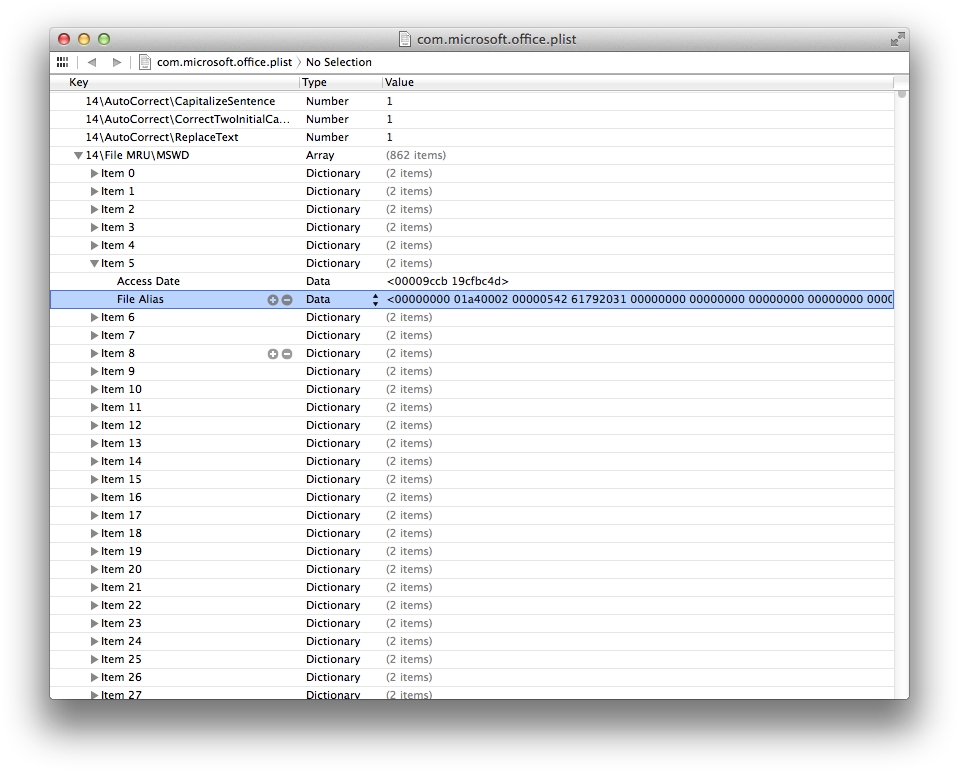Click No Selection in the path bar
This screenshot has width=958, height=770.
[x=338, y=62]
